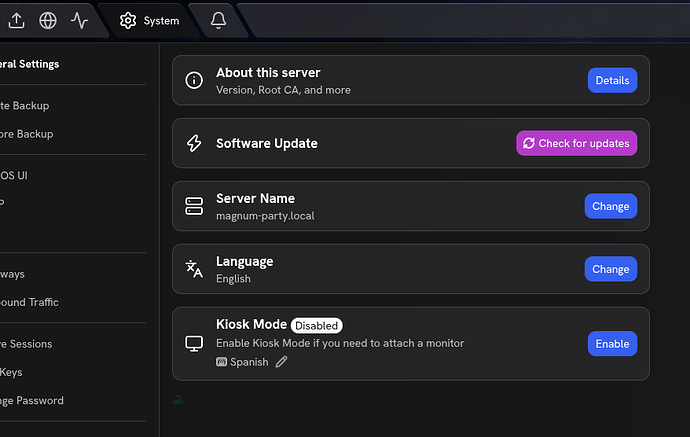Enable Kiosk Mode
This screenshot has width=690, height=437.
pos(612,344)
